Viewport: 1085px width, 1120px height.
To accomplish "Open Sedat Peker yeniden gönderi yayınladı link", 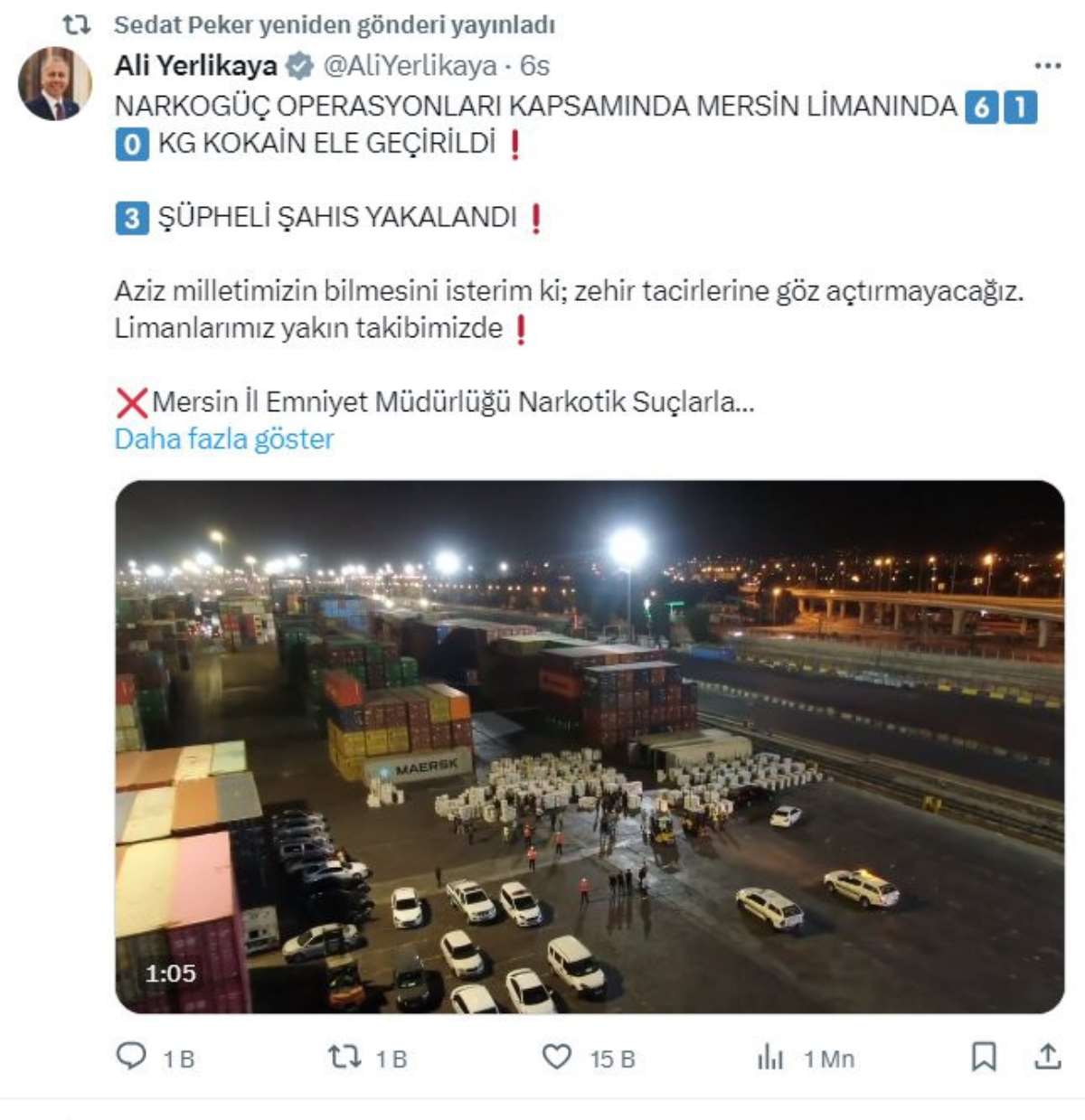I will 335,25.
